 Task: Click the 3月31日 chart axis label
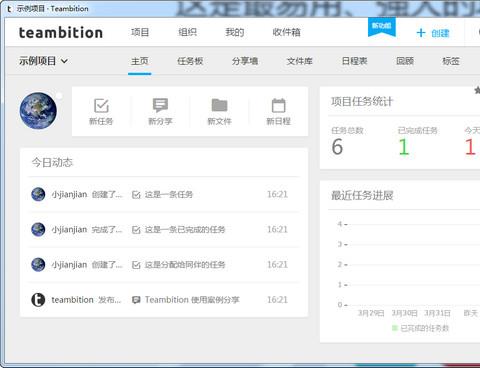click(437, 313)
